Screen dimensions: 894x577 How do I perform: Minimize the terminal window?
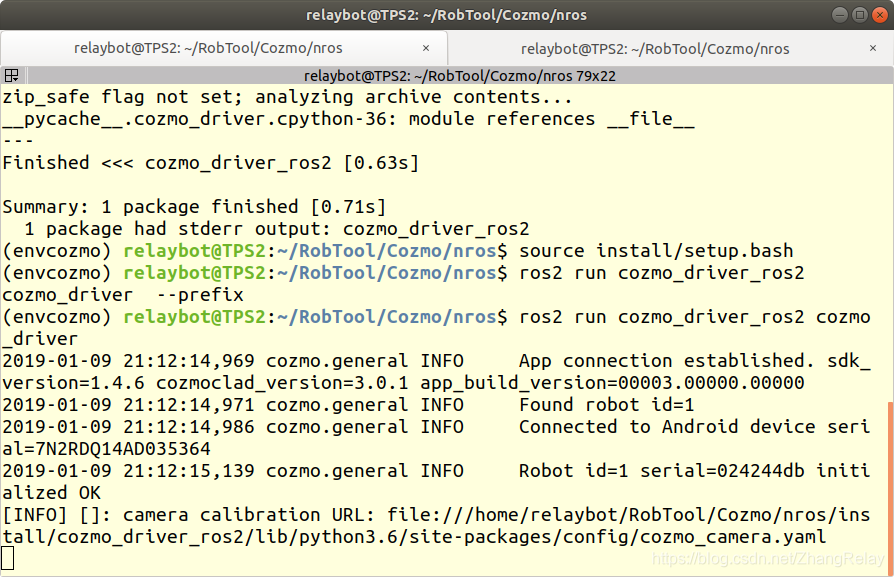(x=839, y=15)
